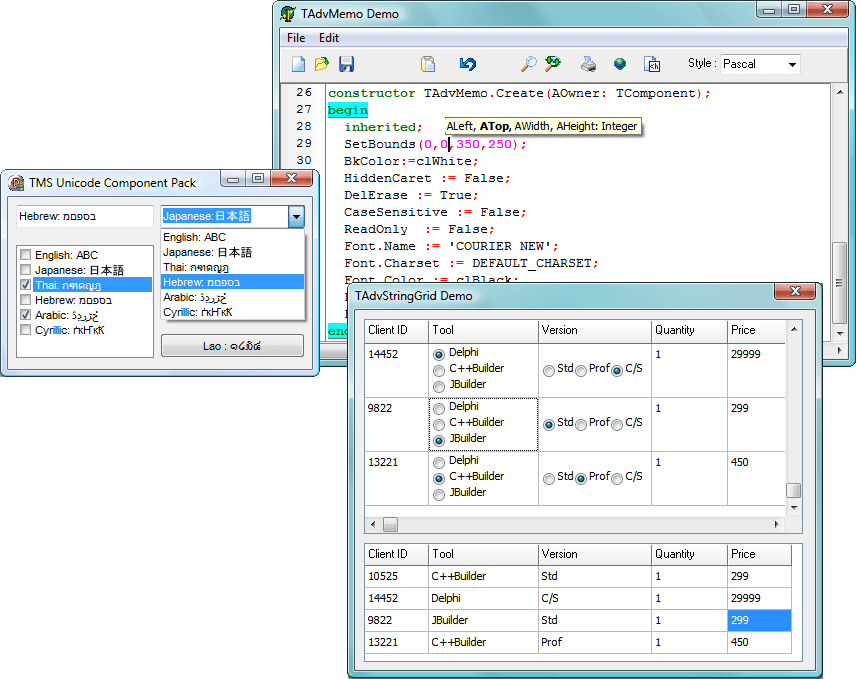Check the Japanese checkbox in the checklist

pos(25,270)
